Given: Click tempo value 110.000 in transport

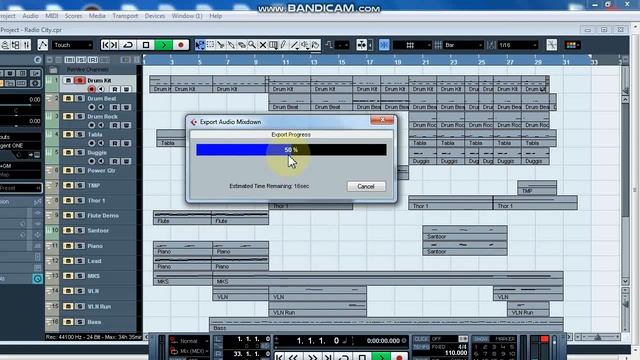Looking at the screenshot, I should pyautogui.click(x=456, y=353).
